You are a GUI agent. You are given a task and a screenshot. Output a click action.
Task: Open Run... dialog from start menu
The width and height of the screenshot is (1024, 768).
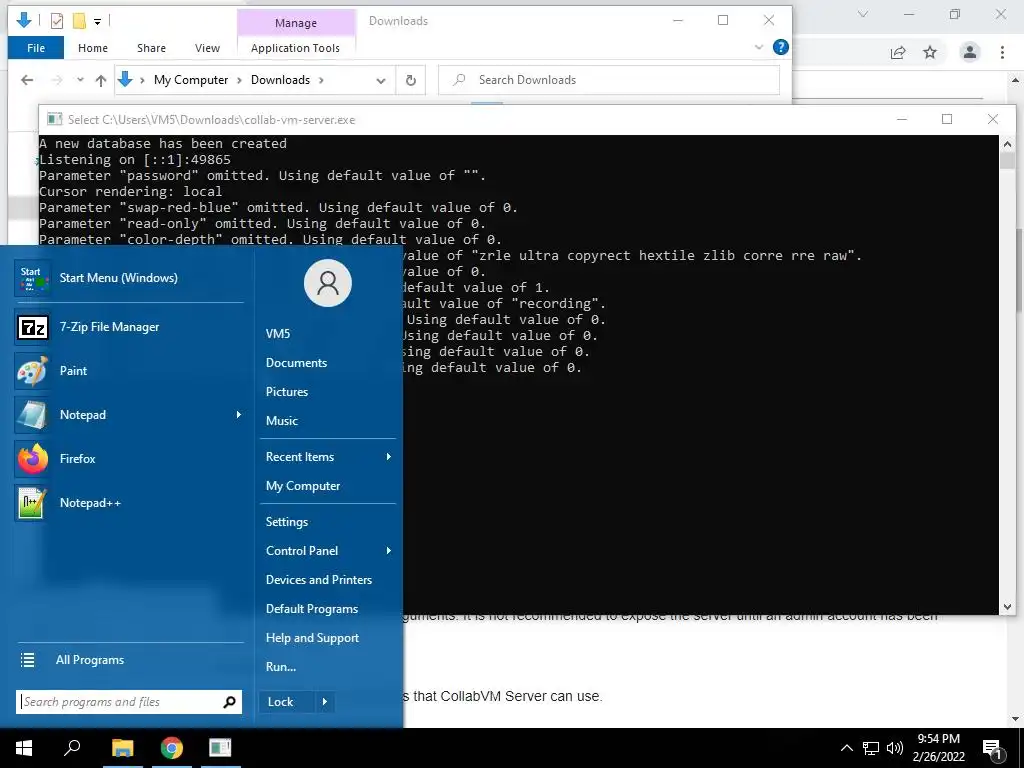[281, 667]
